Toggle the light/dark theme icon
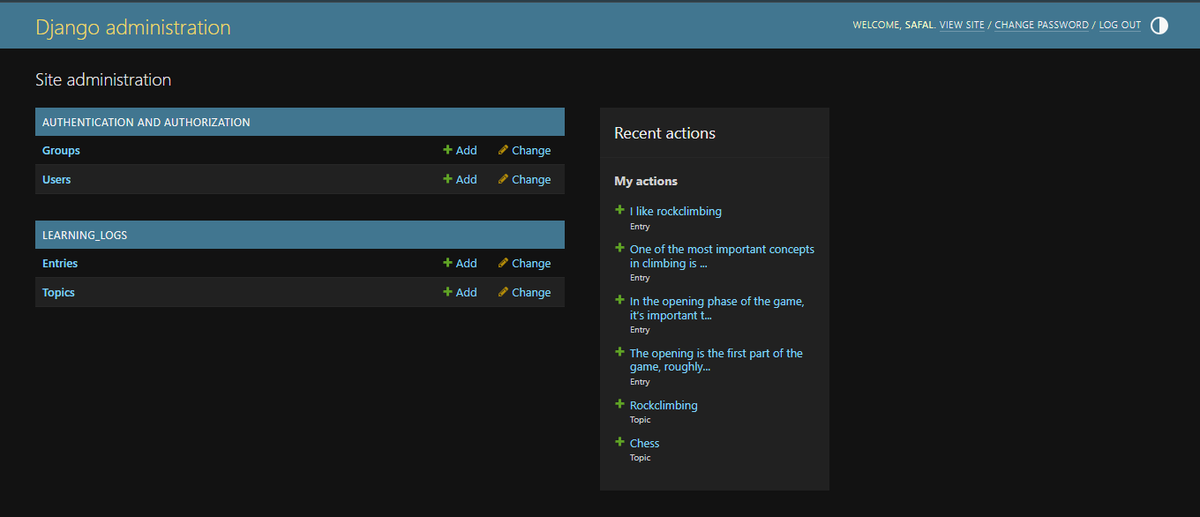This screenshot has width=1200, height=517. click(1159, 26)
